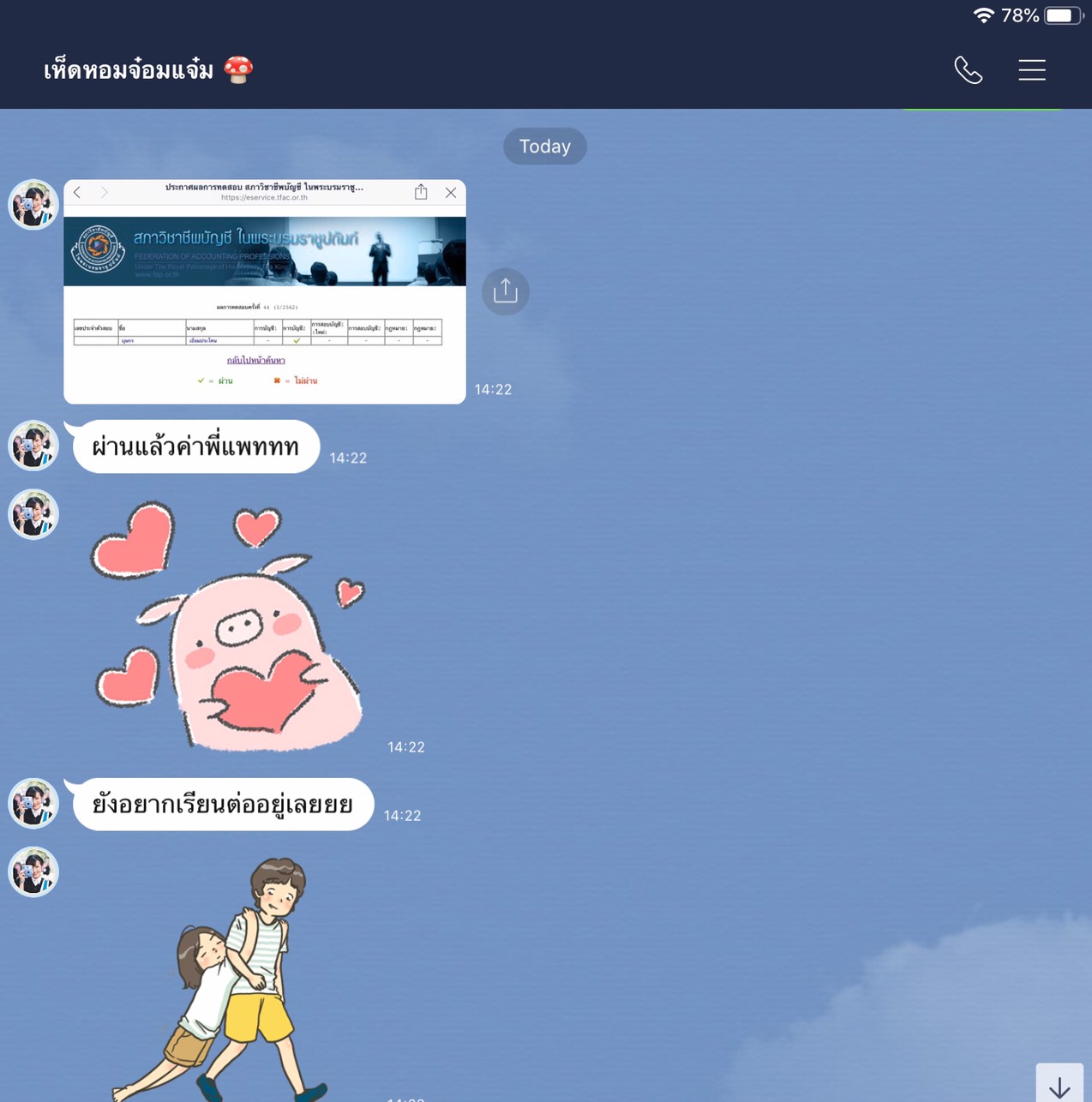Viewport: 1092px width, 1102px height.
Task: Tap avatar next to 'ยังอยากเรียนต่ออยู่เลยยย' message
Action: click(x=33, y=803)
